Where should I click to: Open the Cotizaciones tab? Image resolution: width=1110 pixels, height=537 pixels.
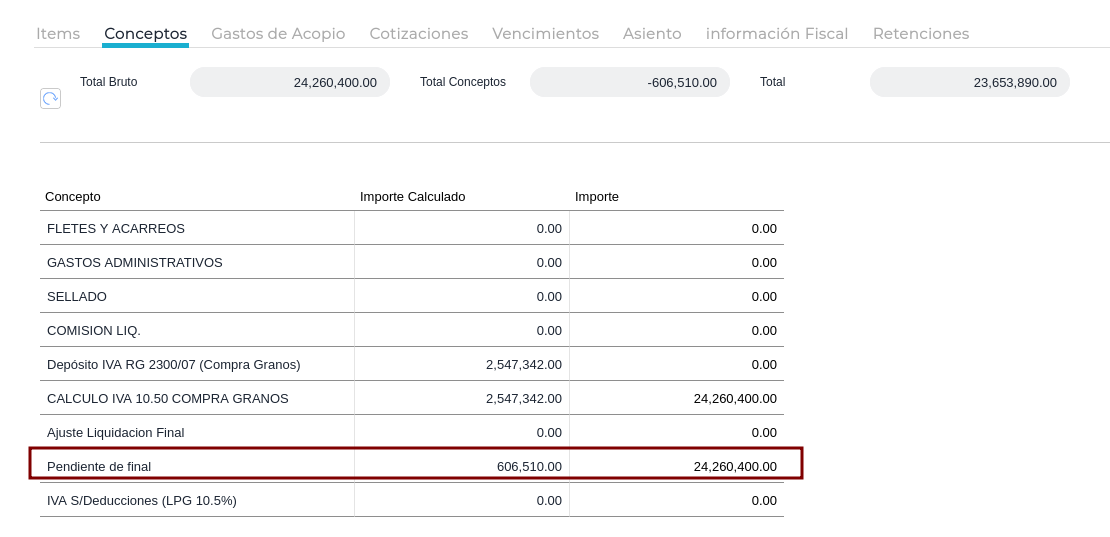tap(419, 33)
